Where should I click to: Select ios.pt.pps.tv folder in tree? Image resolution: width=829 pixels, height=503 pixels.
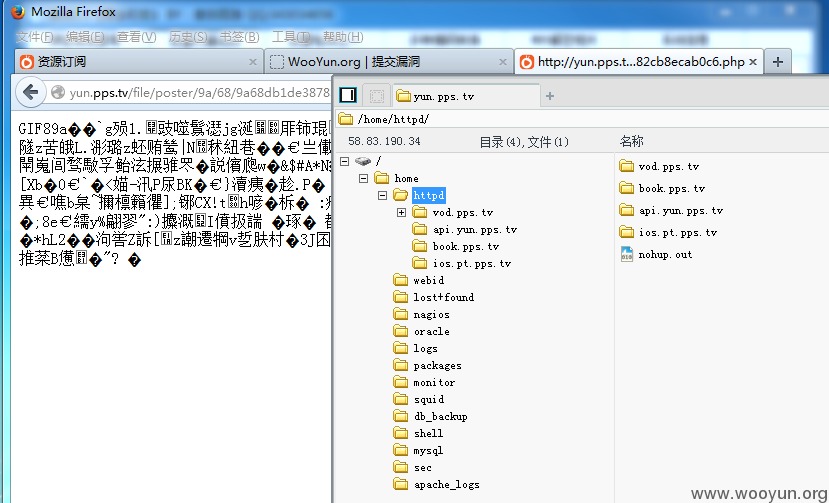click(x=462, y=263)
